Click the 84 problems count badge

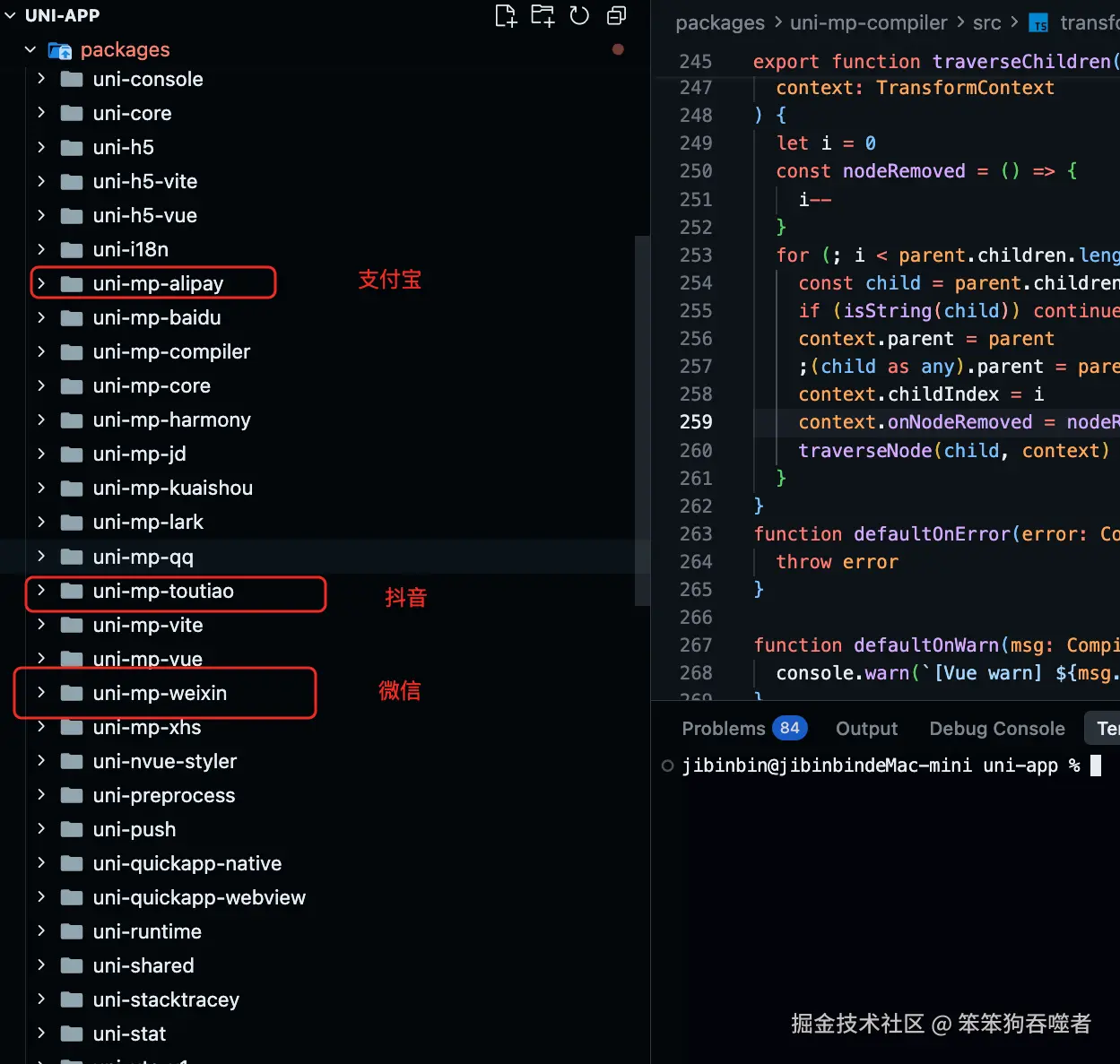tap(789, 728)
